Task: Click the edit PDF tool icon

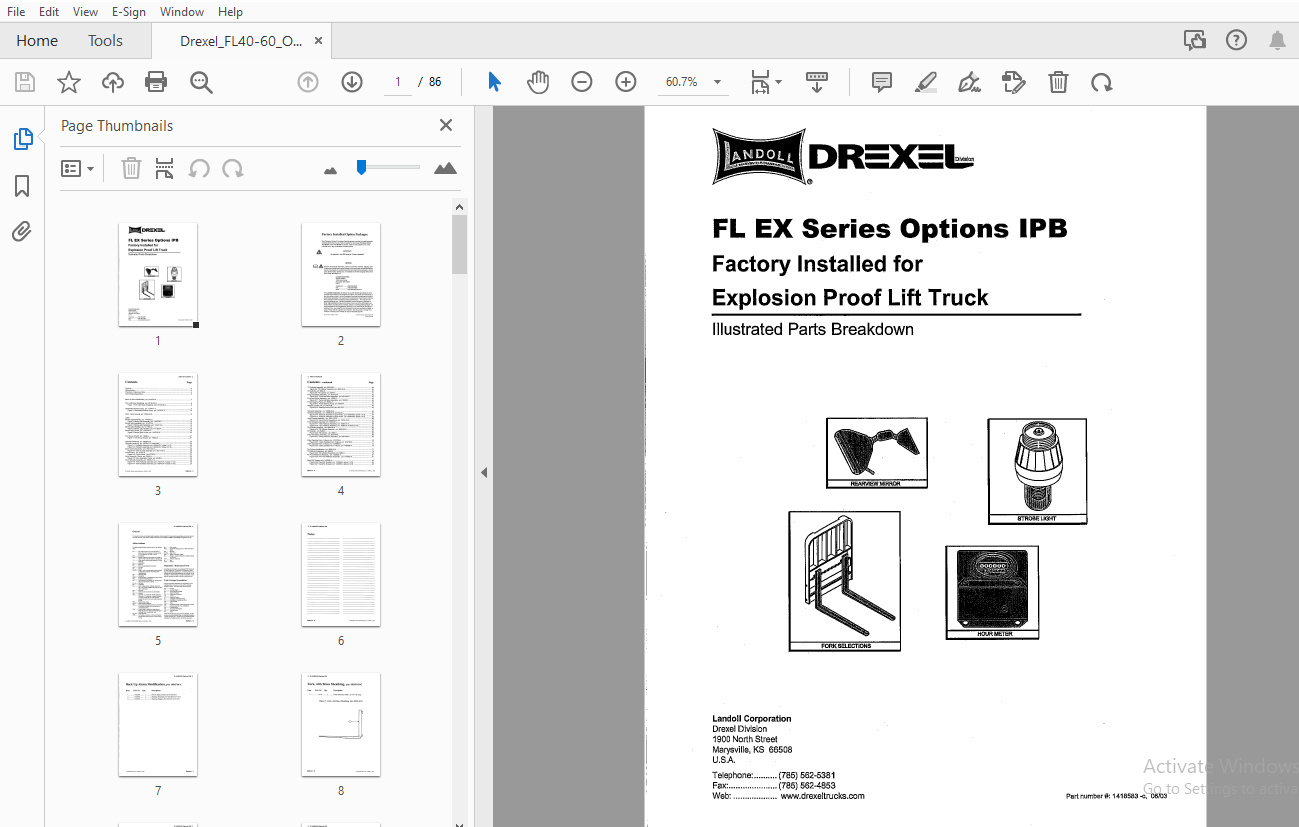Action: (x=1014, y=82)
